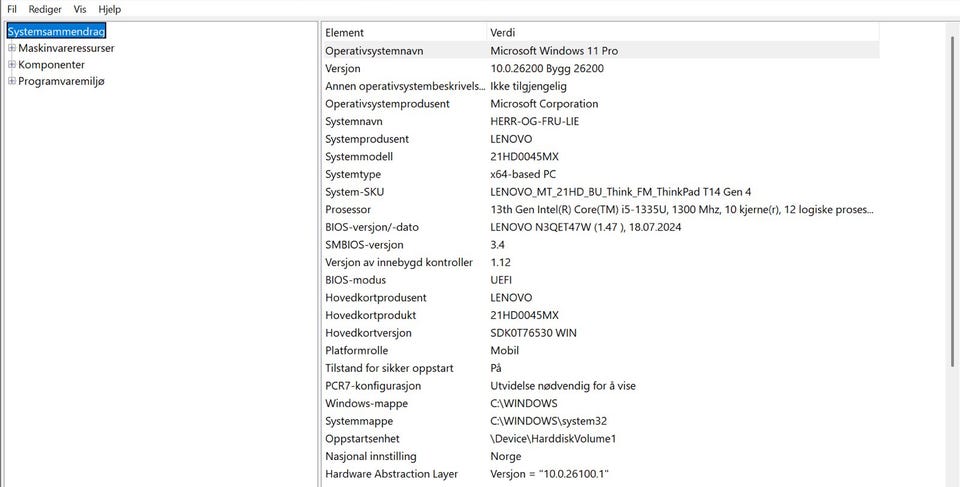Expand the Maskinvareressurser node

point(12,48)
